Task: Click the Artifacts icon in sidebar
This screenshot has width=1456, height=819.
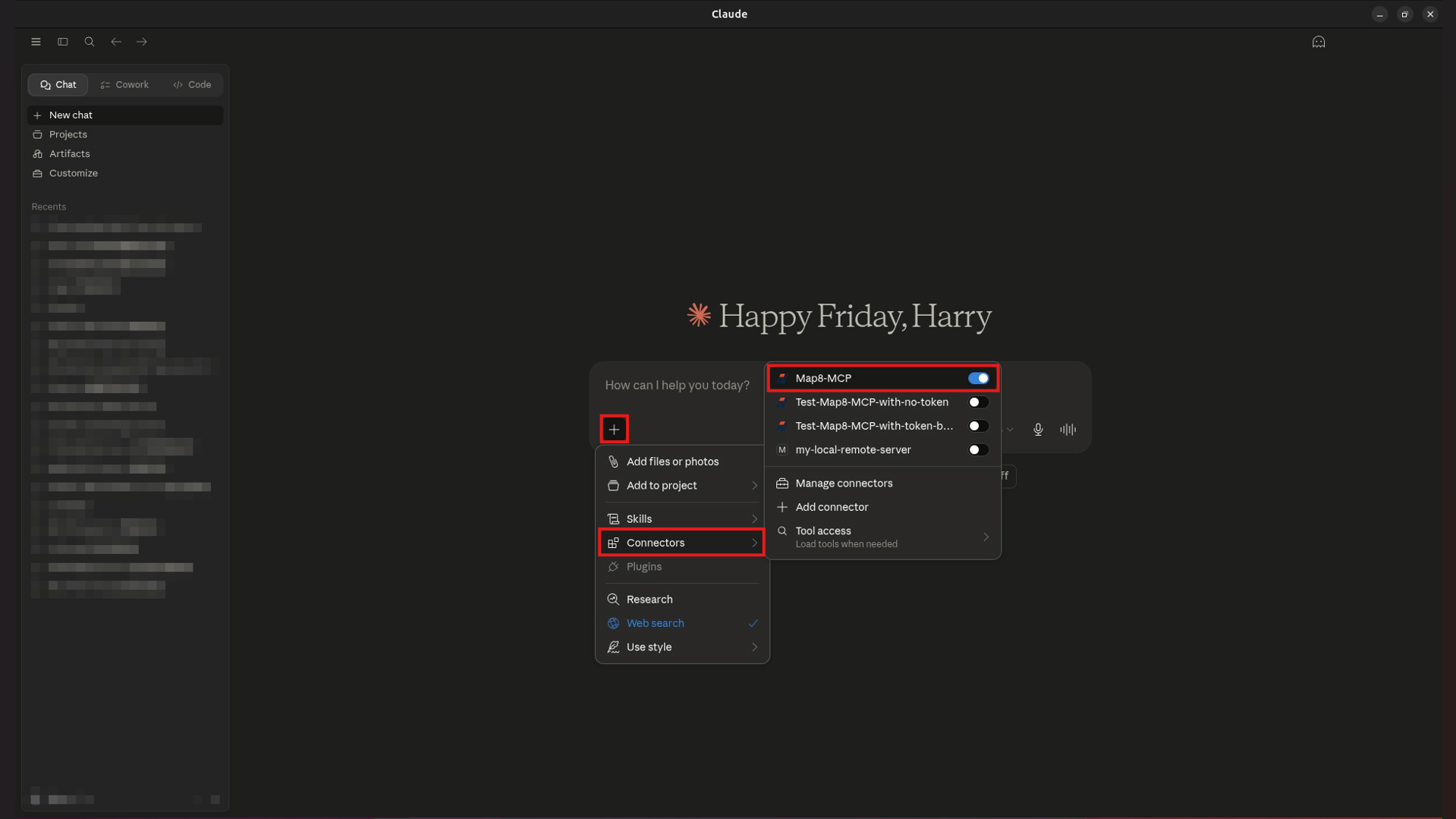Action: (x=37, y=154)
